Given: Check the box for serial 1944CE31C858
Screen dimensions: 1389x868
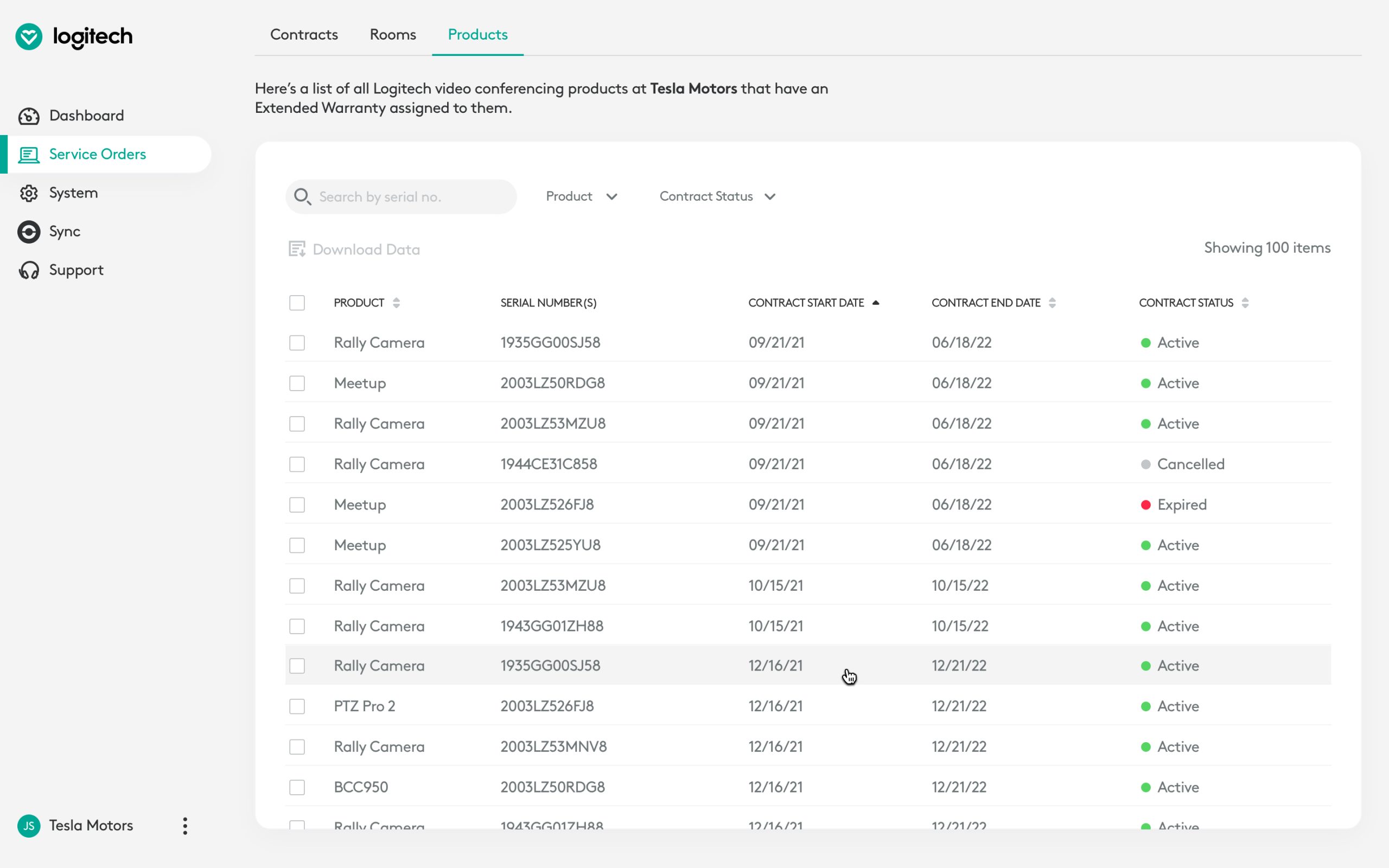Looking at the screenshot, I should pos(297,464).
